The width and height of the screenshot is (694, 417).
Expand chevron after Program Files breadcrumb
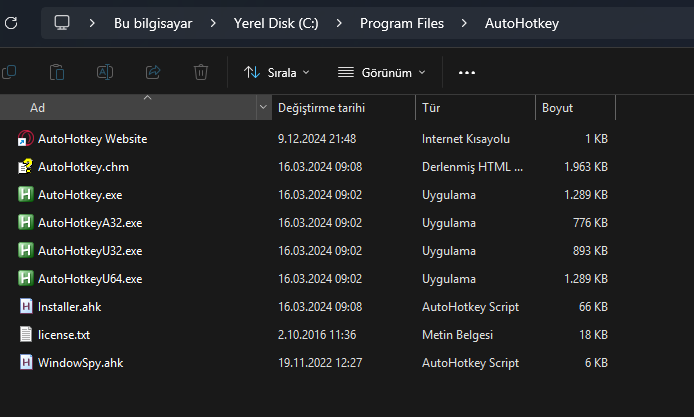463,22
